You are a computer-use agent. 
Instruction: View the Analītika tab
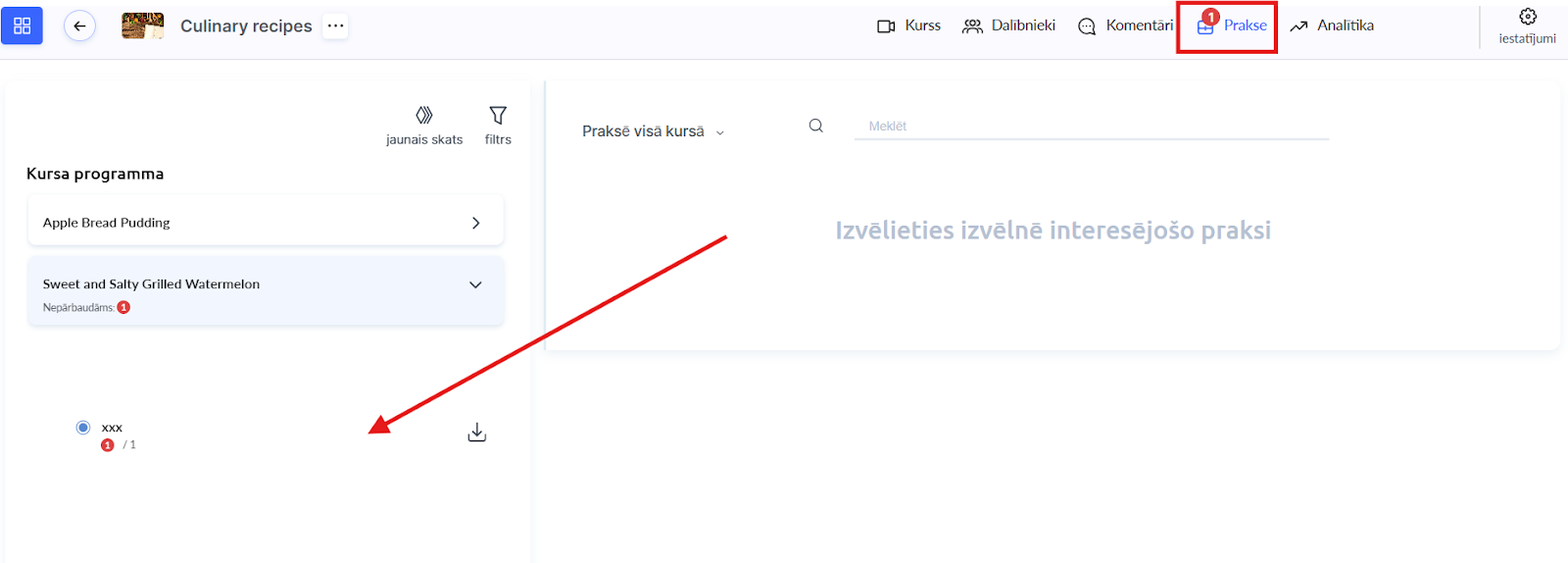tap(1332, 26)
